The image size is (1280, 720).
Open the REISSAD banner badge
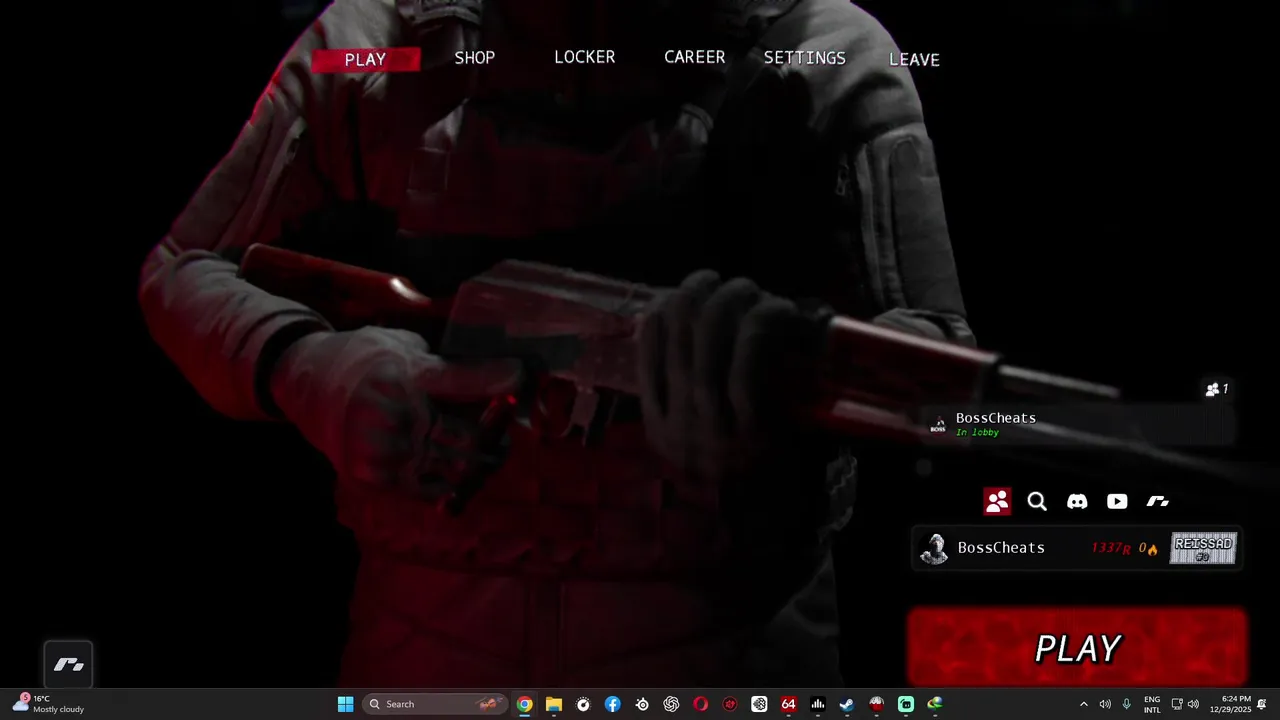click(1204, 549)
